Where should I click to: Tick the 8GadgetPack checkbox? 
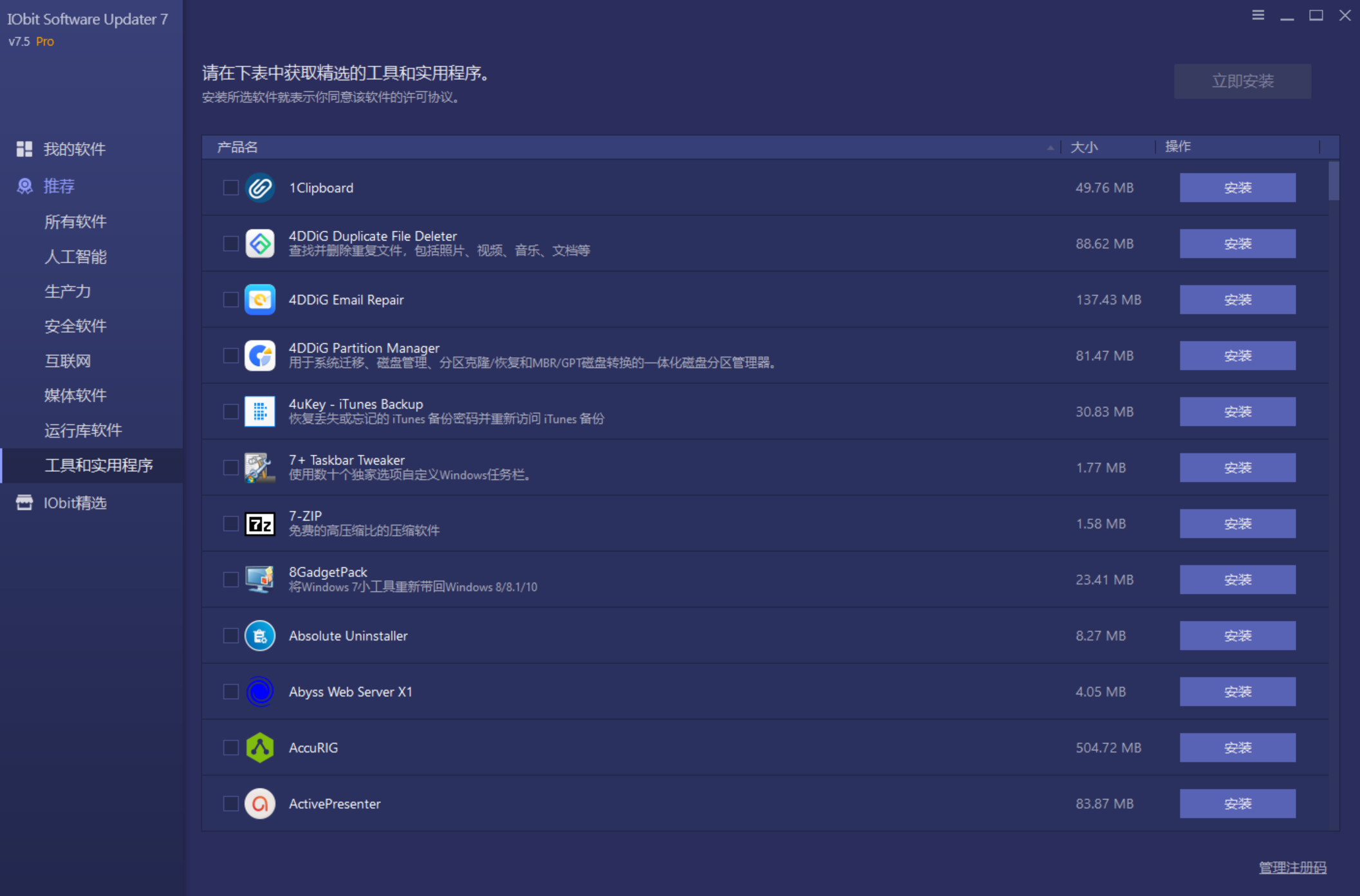pos(230,580)
